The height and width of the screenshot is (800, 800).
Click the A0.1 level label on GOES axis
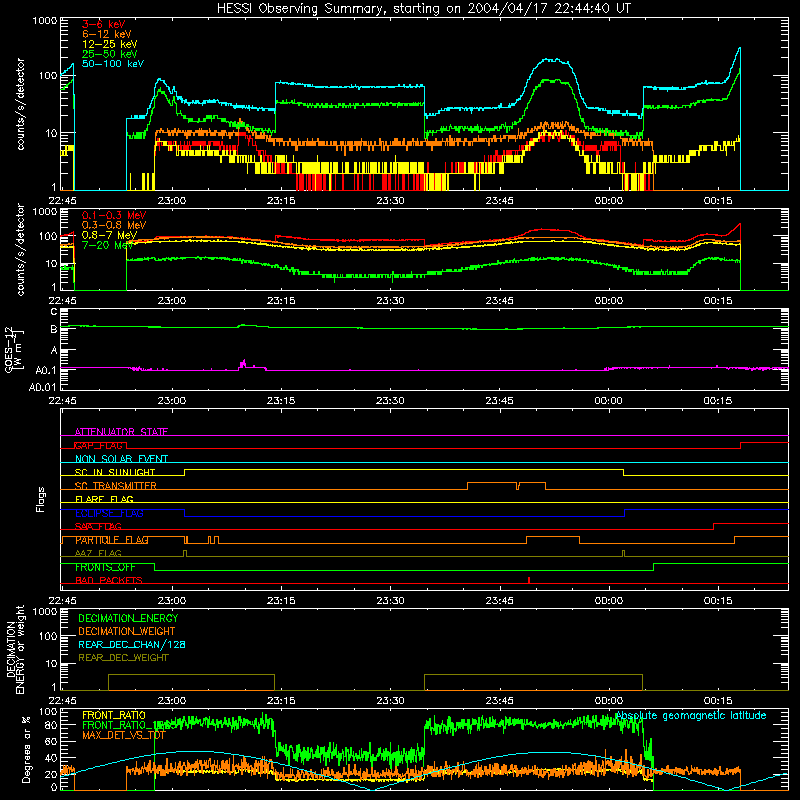pyautogui.click(x=46, y=369)
